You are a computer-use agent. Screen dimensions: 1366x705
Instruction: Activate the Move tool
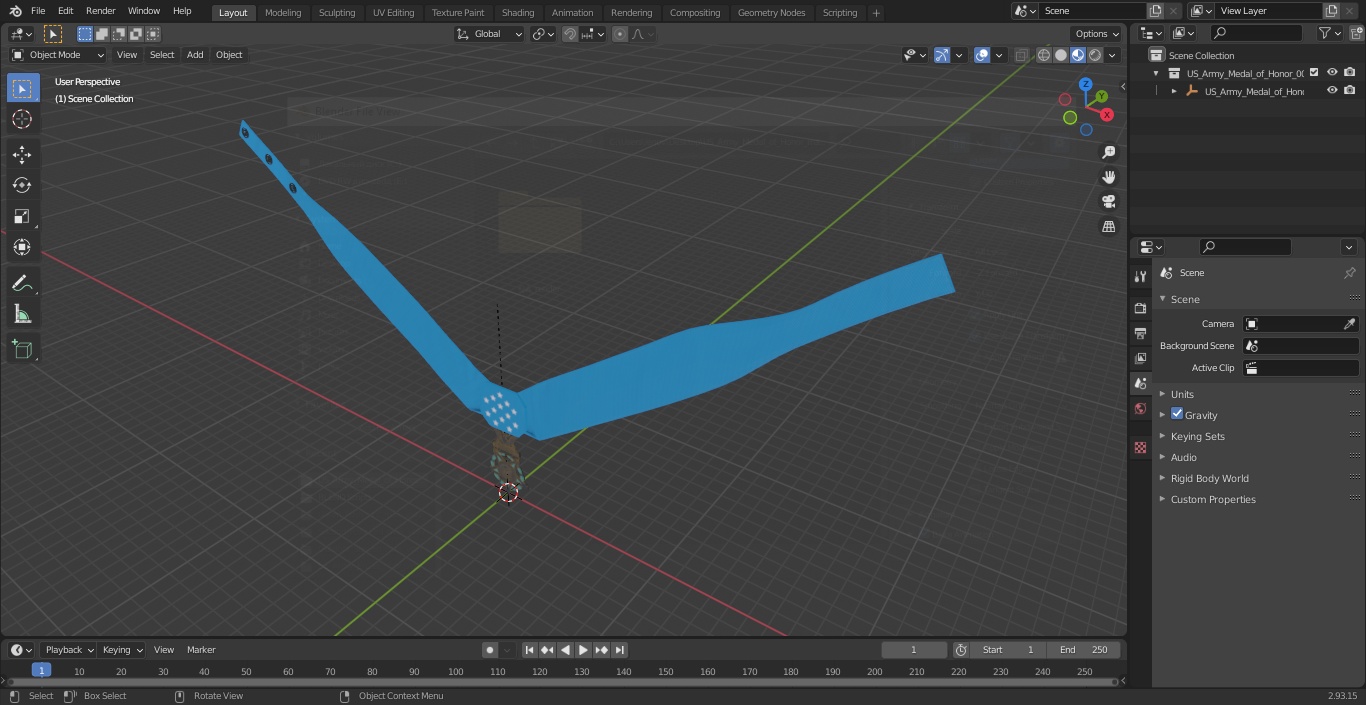(x=22, y=154)
